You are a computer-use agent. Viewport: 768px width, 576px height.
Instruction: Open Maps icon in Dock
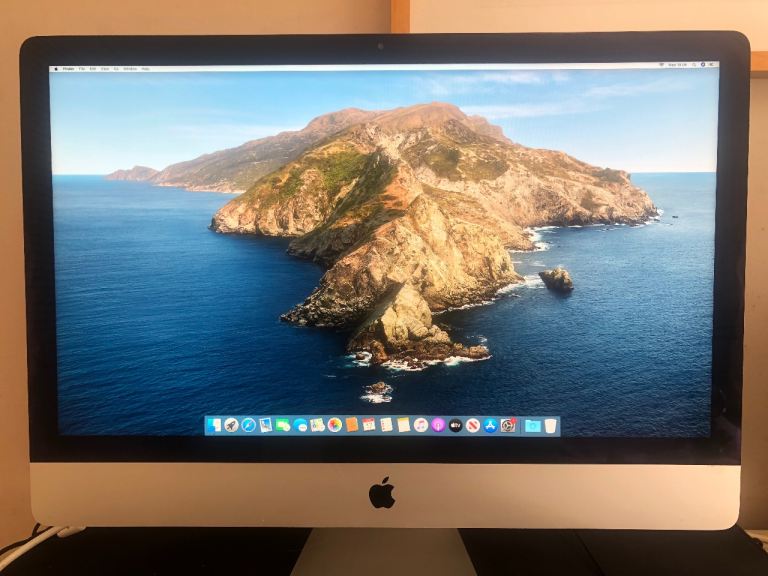click(x=317, y=425)
